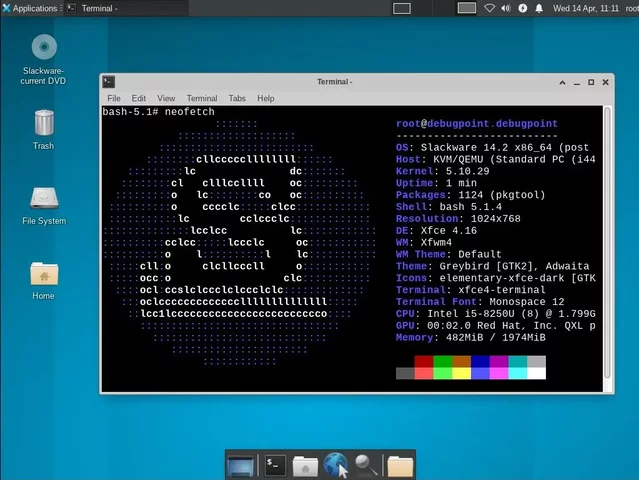Click the Memory: 482MiB / 1974MiB line
The height and width of the screenshot is (480, 639).
[470, 337]
